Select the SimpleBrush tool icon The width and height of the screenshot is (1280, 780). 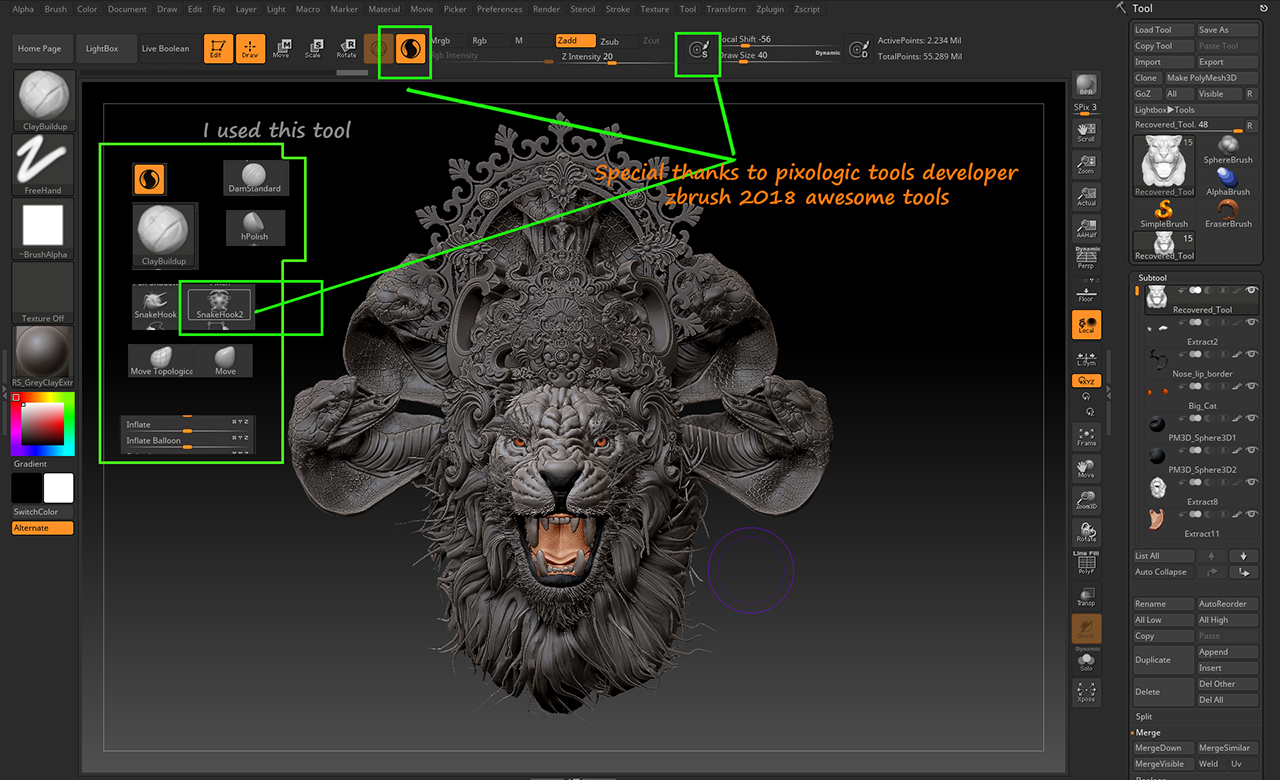click(x=1164, y=214)
